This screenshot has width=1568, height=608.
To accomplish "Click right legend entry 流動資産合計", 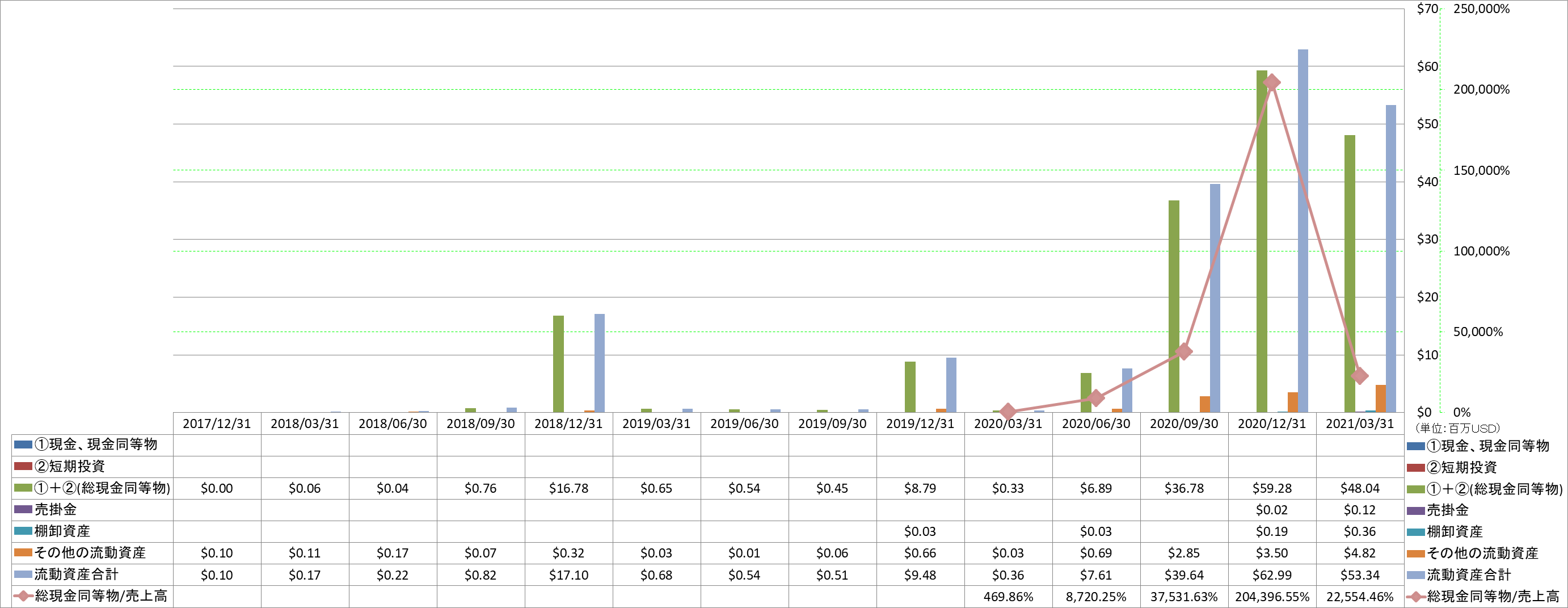I will 1469,575.
